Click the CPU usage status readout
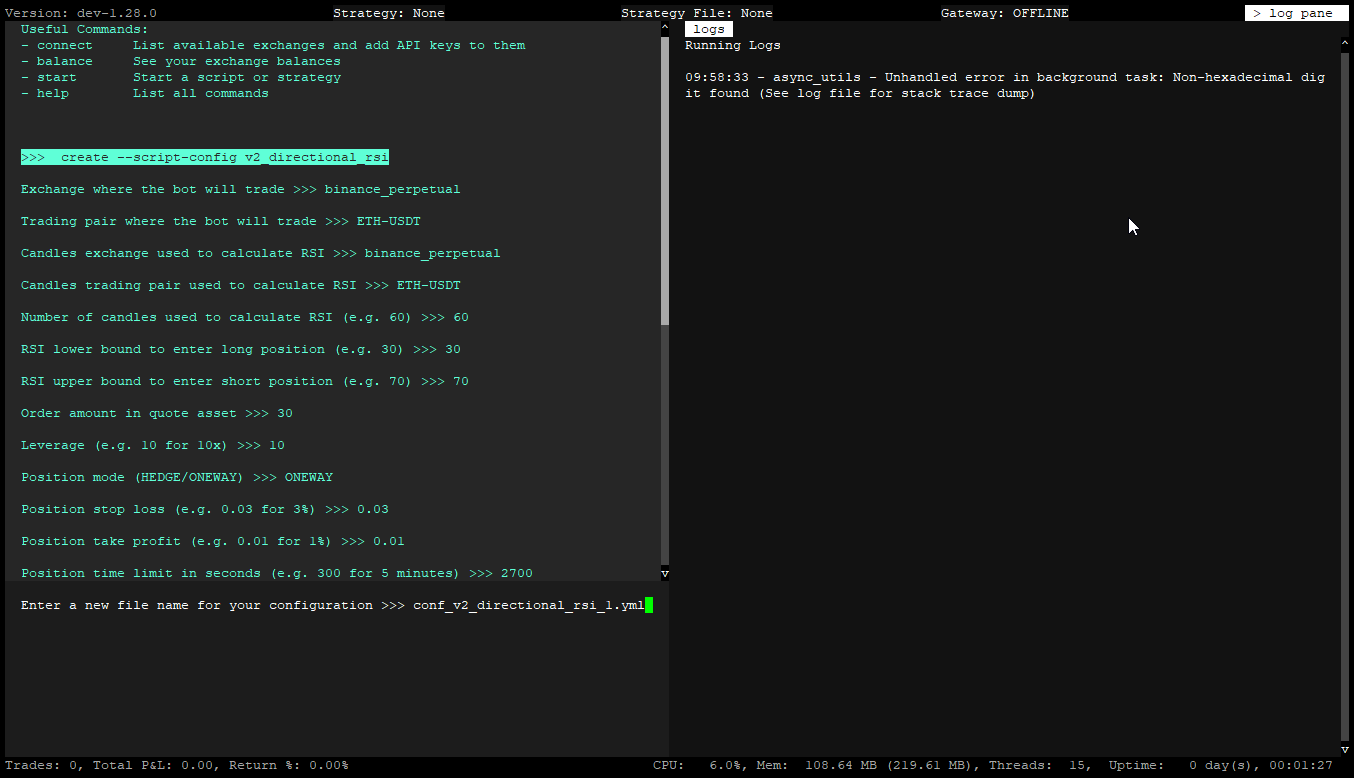 tap(696, 765)
